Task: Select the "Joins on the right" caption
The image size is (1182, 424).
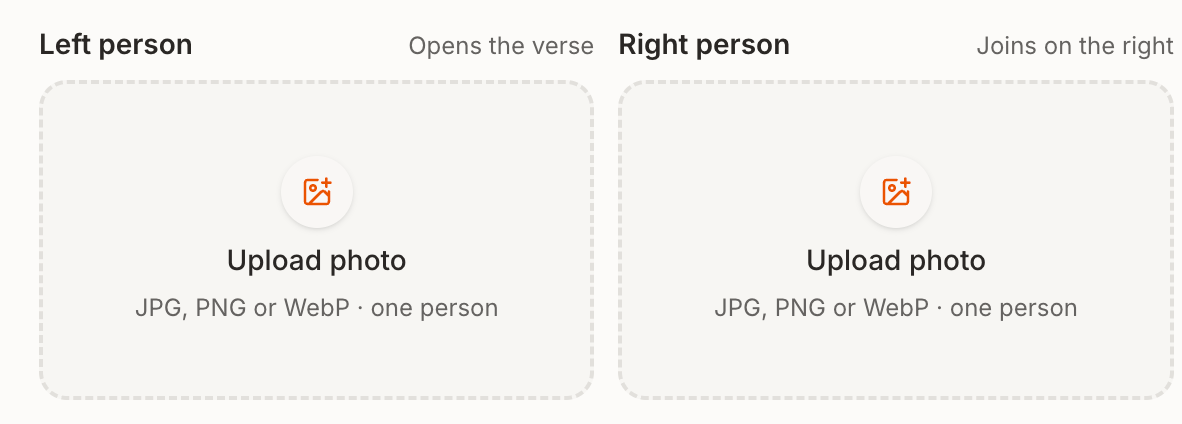Action: [1075, 46]
